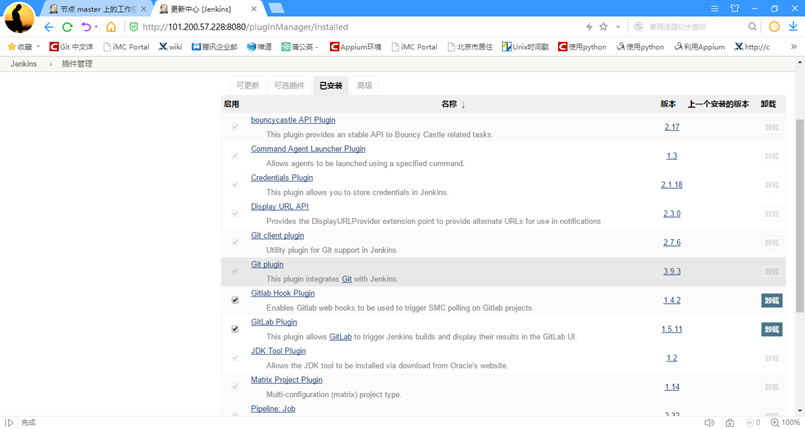
Task: Focus the browser search box
Action: tap(696, 27)
